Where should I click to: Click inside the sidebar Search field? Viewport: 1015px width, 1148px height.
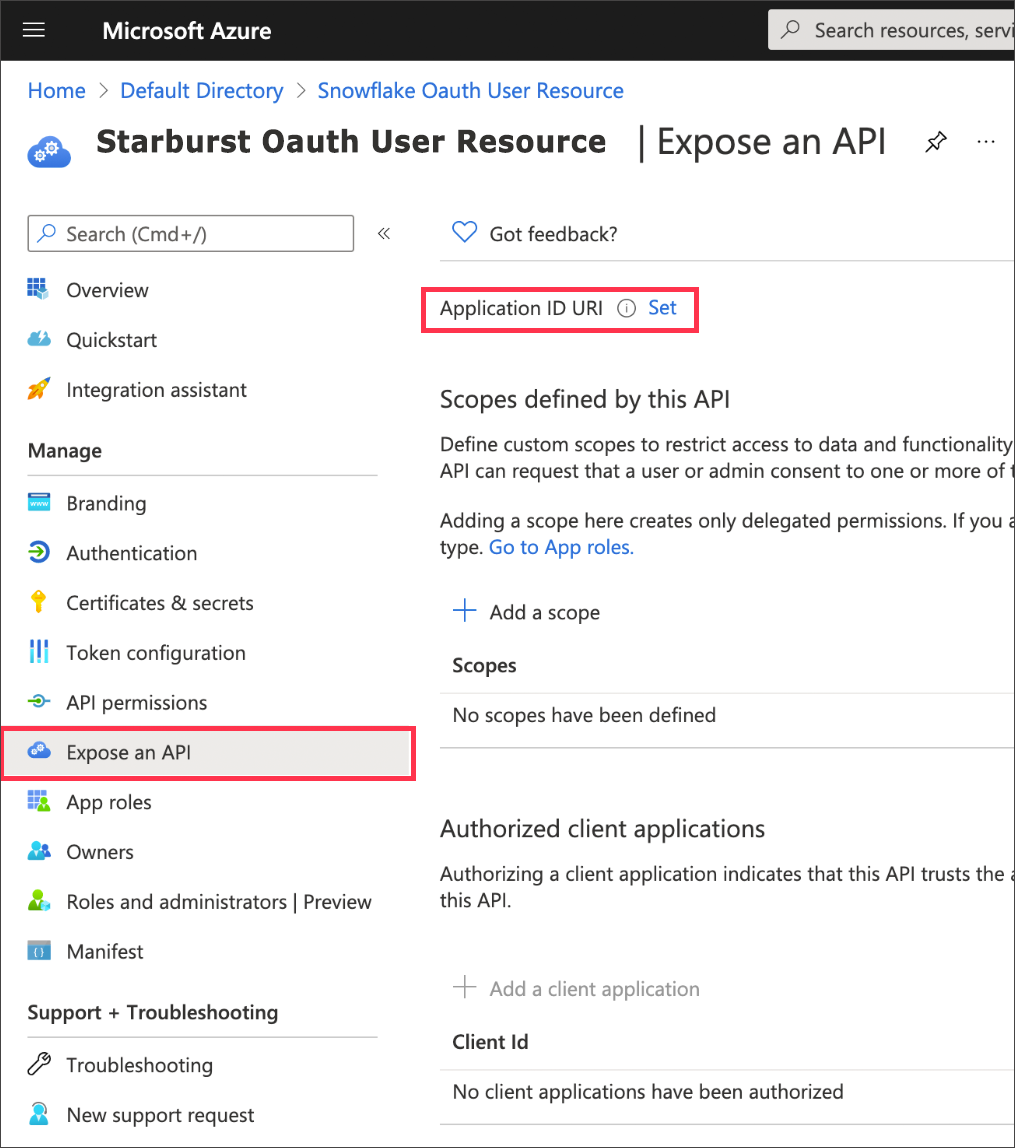pos(190,233)
